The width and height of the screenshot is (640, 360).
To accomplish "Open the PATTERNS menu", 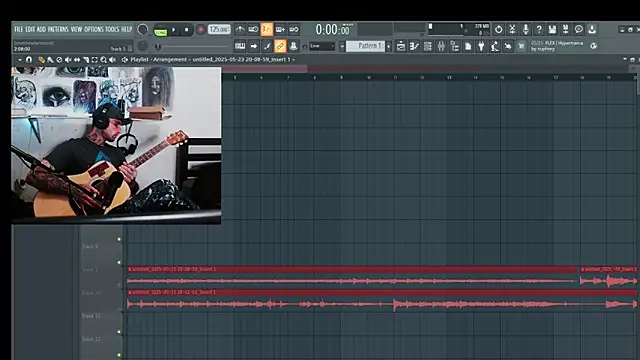I will tap(58, 29).
